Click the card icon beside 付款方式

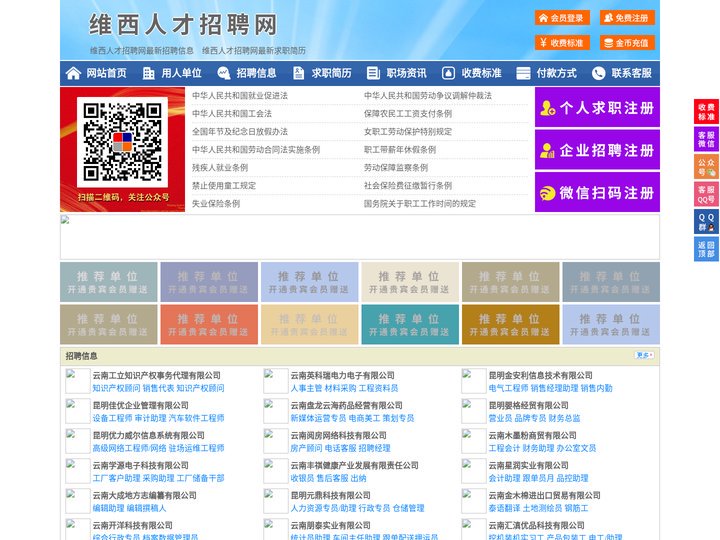523,73
